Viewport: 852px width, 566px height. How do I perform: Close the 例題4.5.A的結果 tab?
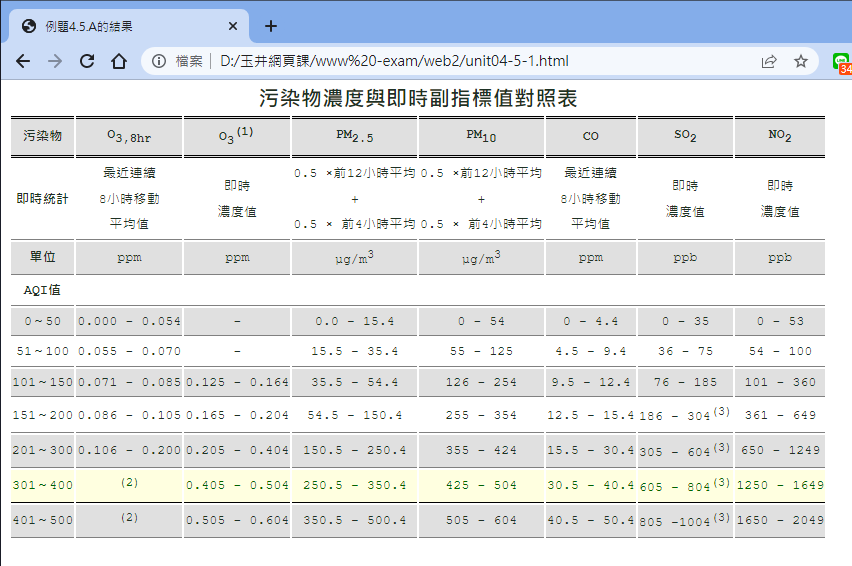233,26
